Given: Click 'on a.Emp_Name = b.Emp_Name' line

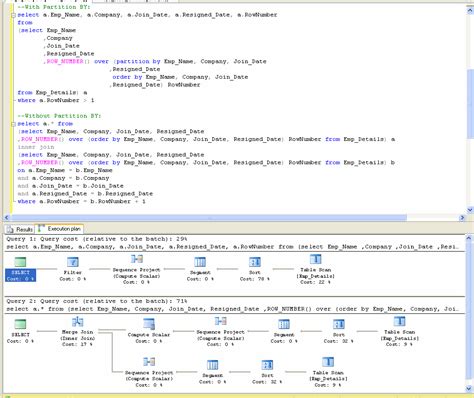Looking at the screenshot, I should pyautogui.click(x=65, y=170).
